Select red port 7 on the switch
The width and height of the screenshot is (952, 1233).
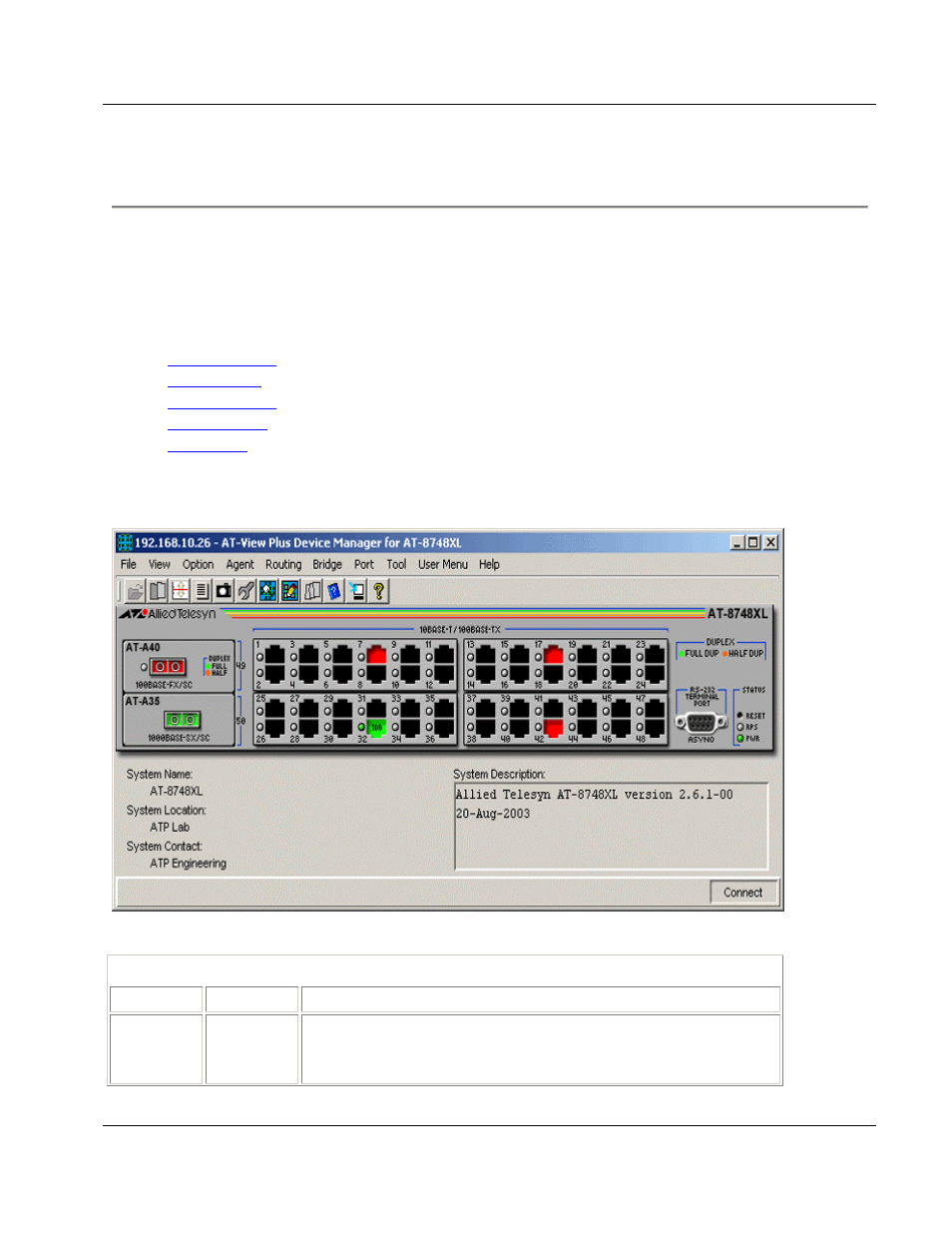[x=376, y=655]
